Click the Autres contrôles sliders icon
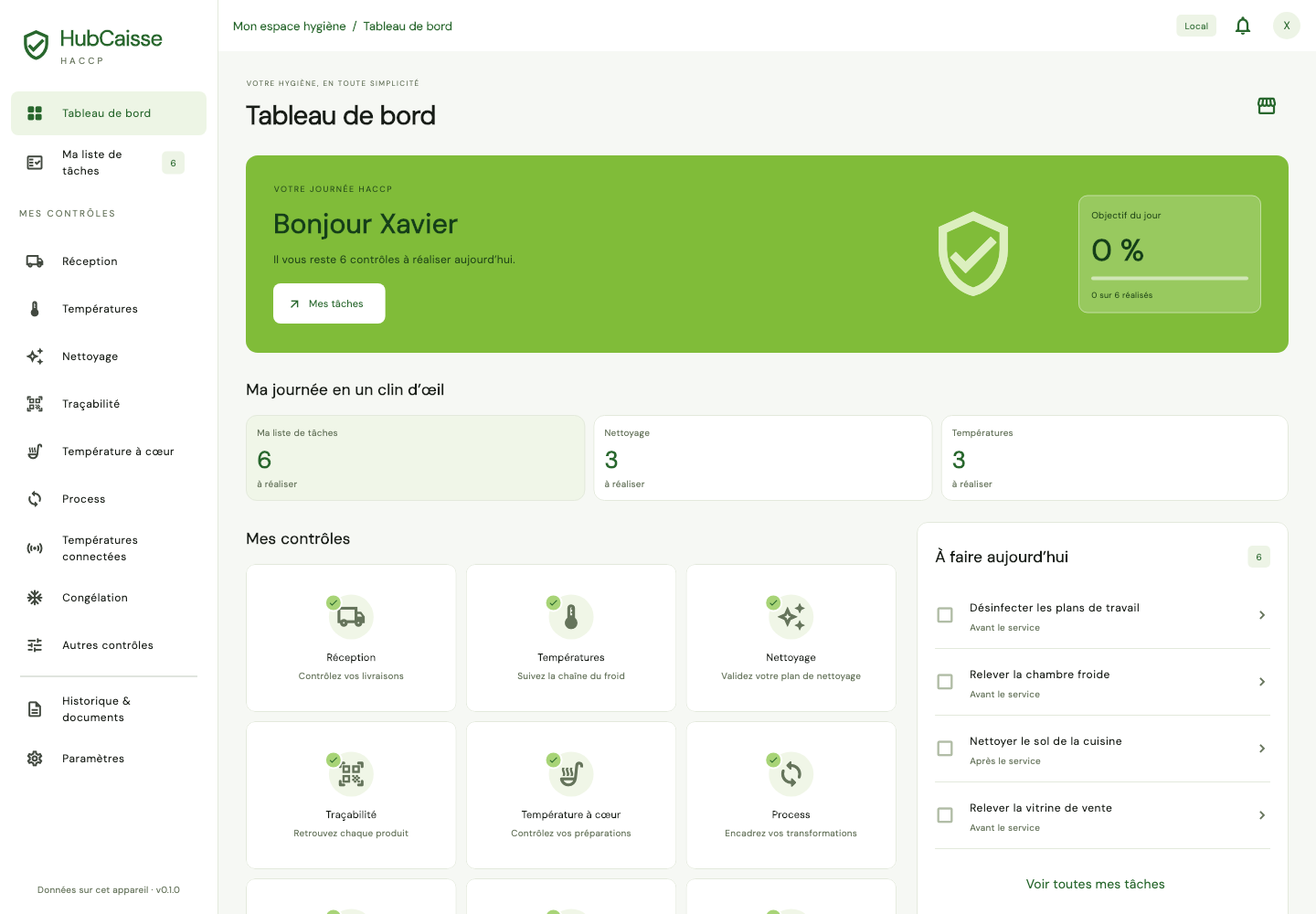1316x914 pixels. [35, 645]
